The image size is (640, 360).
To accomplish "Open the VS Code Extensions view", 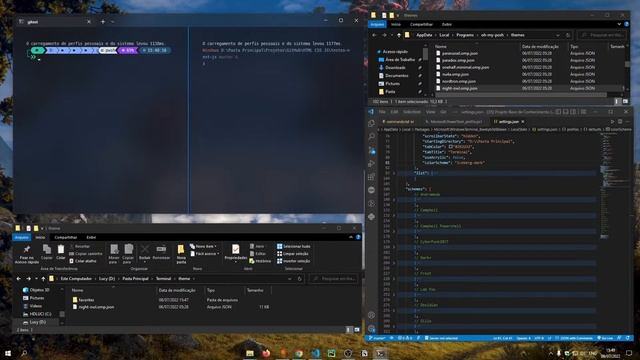I will (x=371, y=177).
